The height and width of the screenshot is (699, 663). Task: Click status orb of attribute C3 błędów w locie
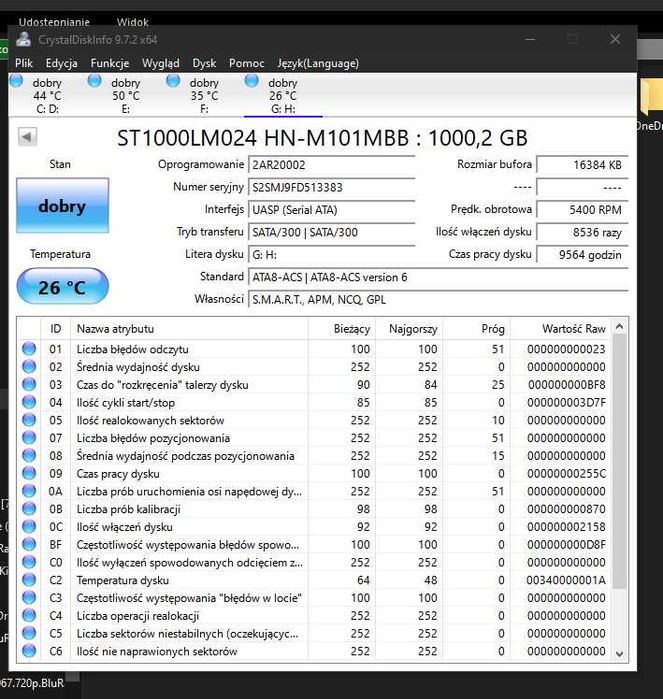click(x=29, y=597)
